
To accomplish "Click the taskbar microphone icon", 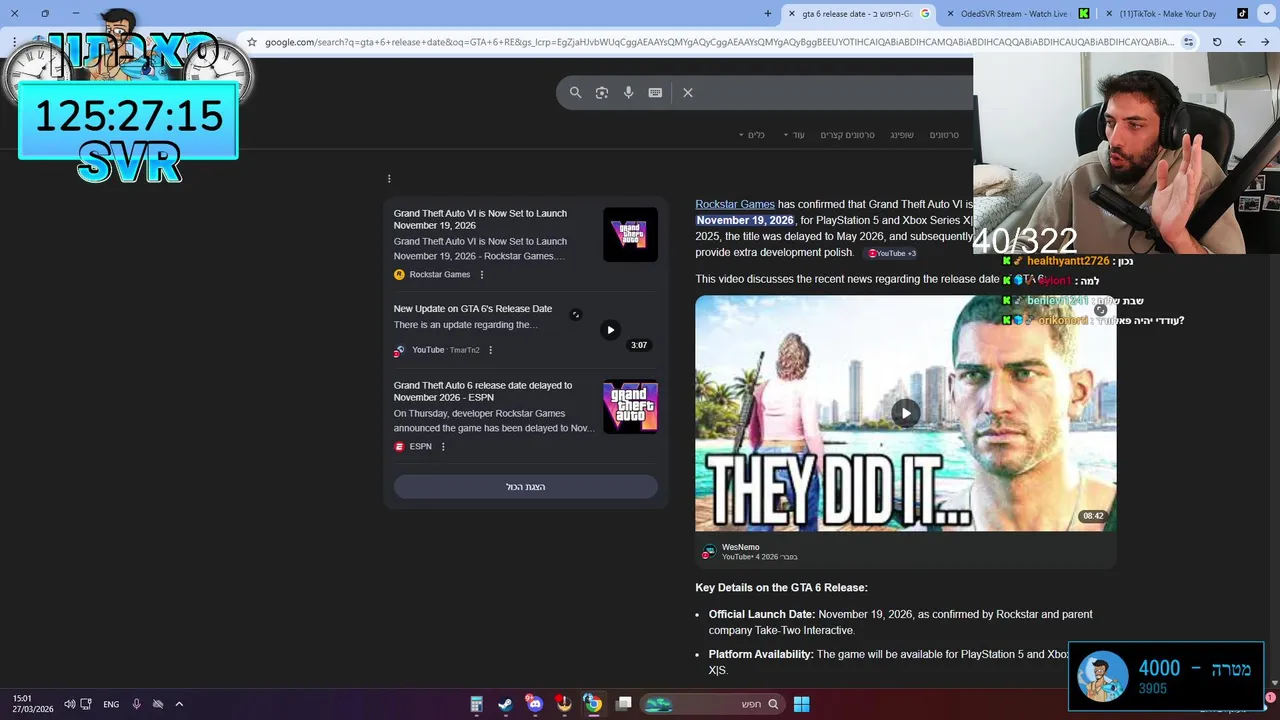I will click(136, 704).
